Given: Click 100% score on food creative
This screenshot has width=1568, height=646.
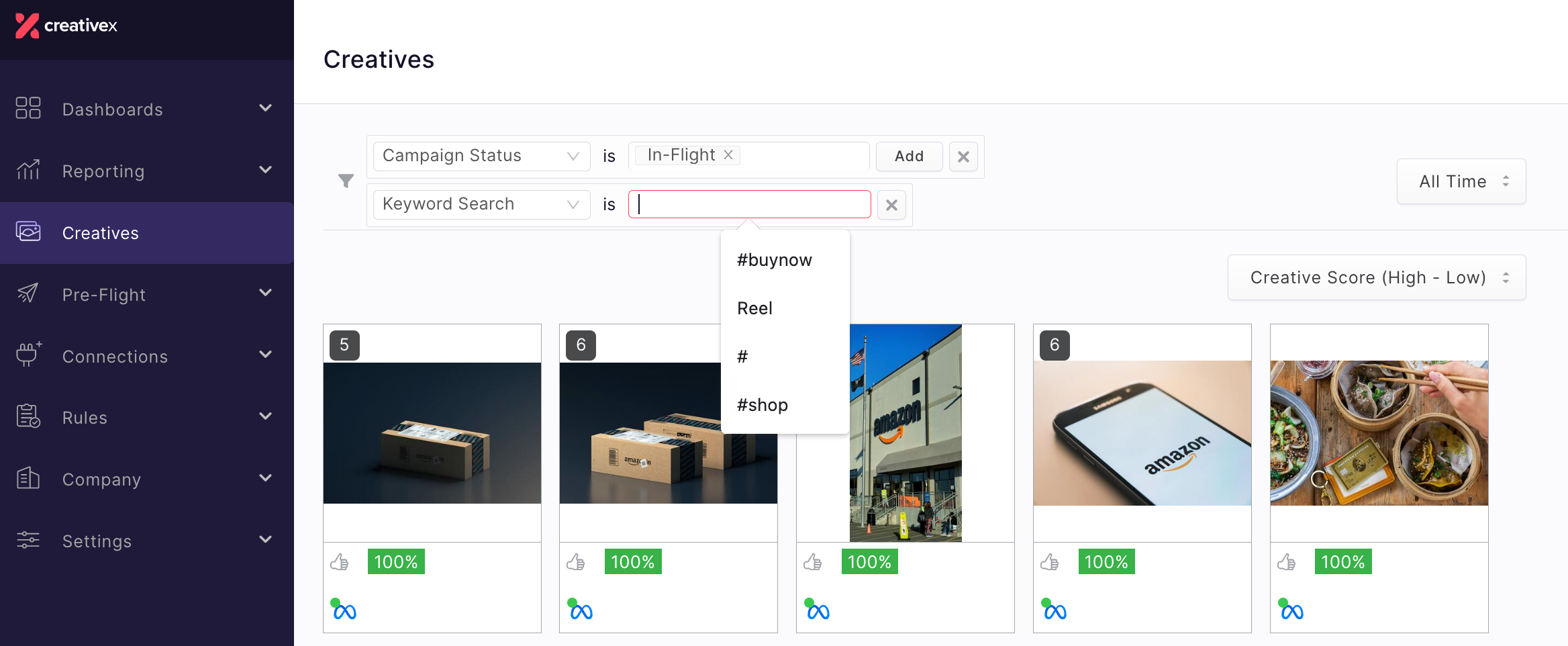Looking at the screenshot, I should click(1343, 561).
